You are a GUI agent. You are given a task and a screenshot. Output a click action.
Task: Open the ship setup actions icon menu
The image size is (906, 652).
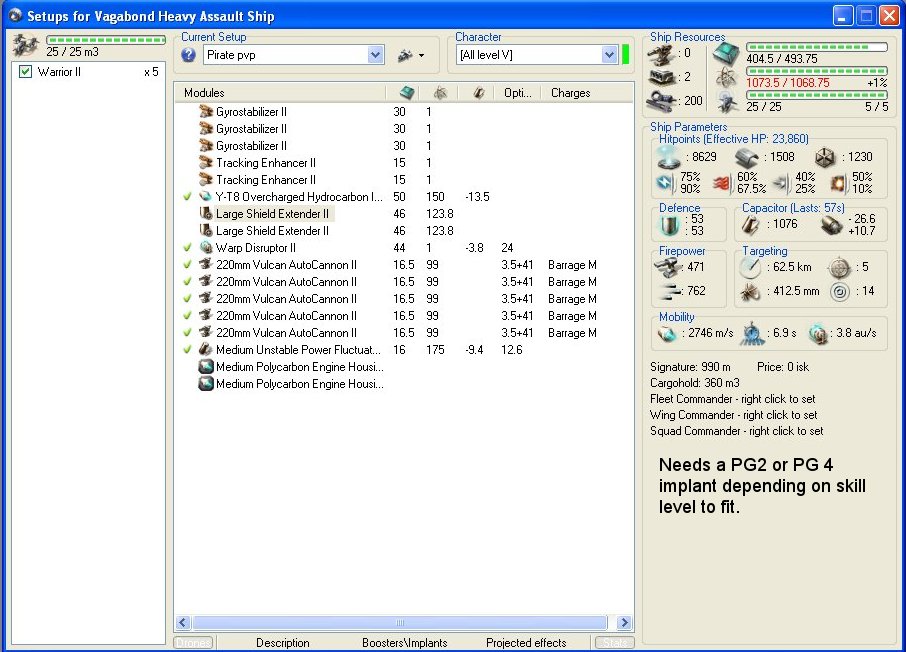click(x=411, y=55)
